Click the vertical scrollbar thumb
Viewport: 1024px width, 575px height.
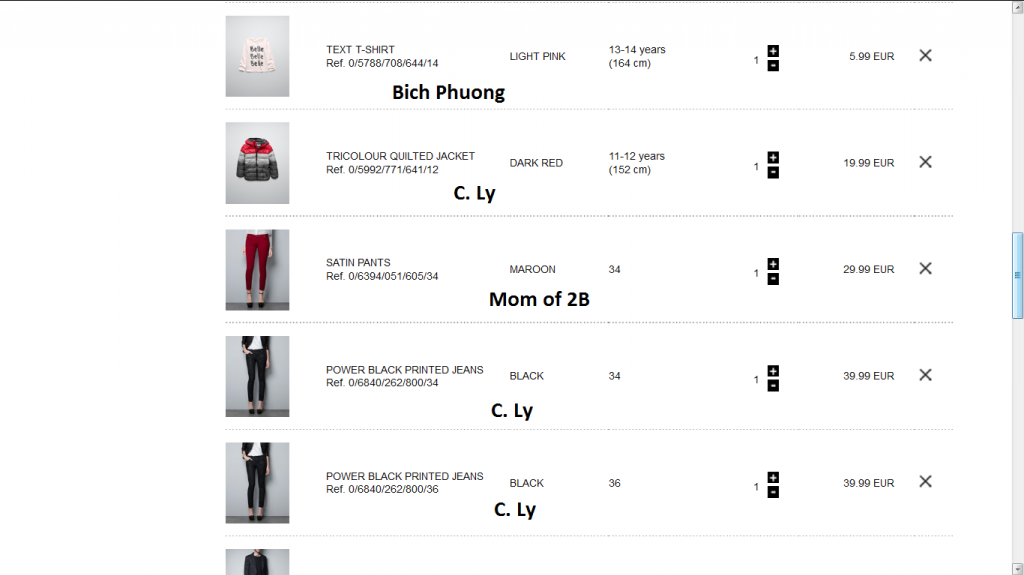(1017, 275)
